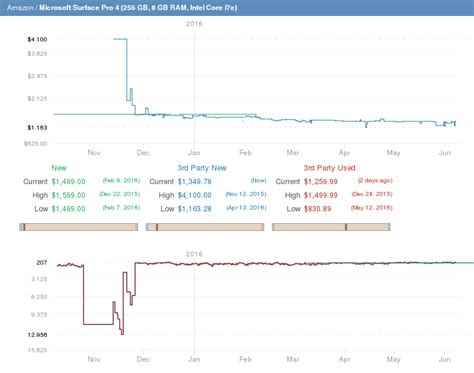Click 3rd Party Used high $1,499.99

pos(320,195)
